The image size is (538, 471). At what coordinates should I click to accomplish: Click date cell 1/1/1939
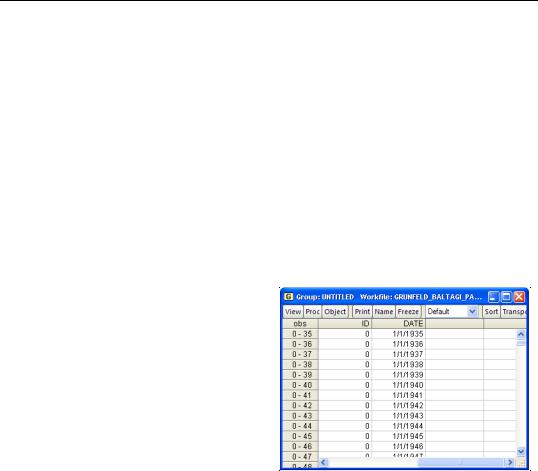[399, 375]
